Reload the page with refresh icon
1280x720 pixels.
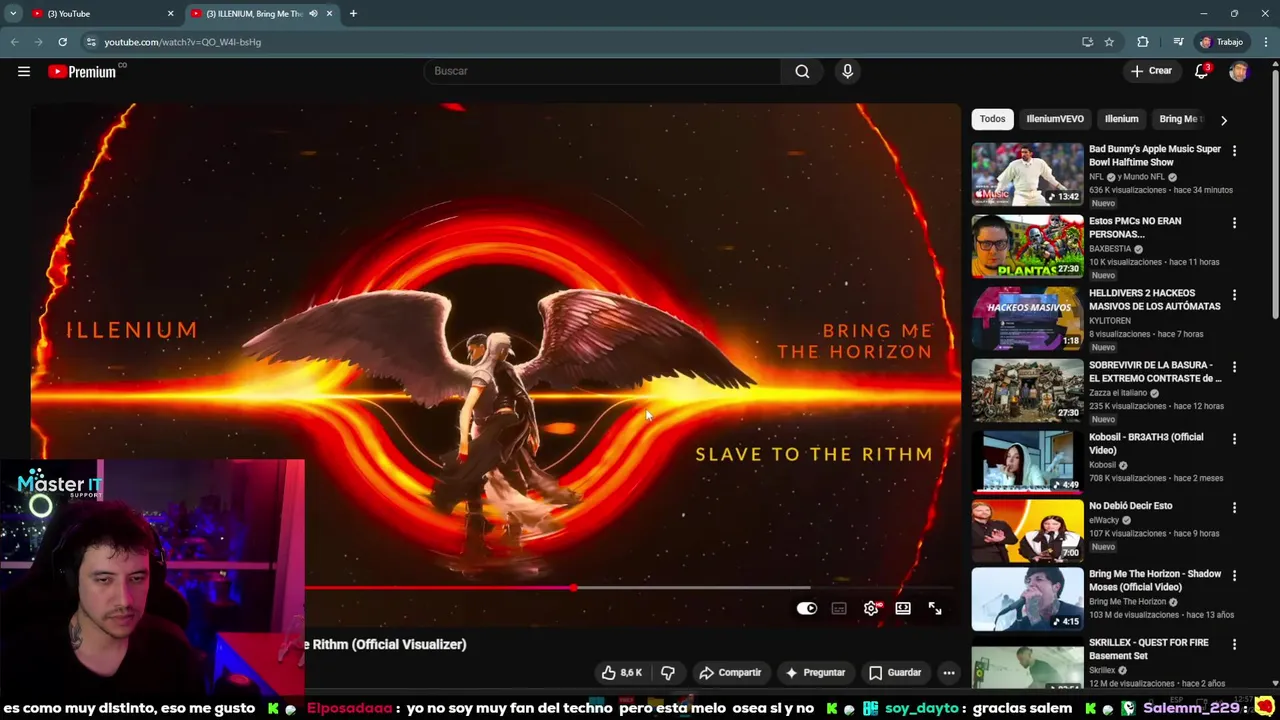[62, 42]
